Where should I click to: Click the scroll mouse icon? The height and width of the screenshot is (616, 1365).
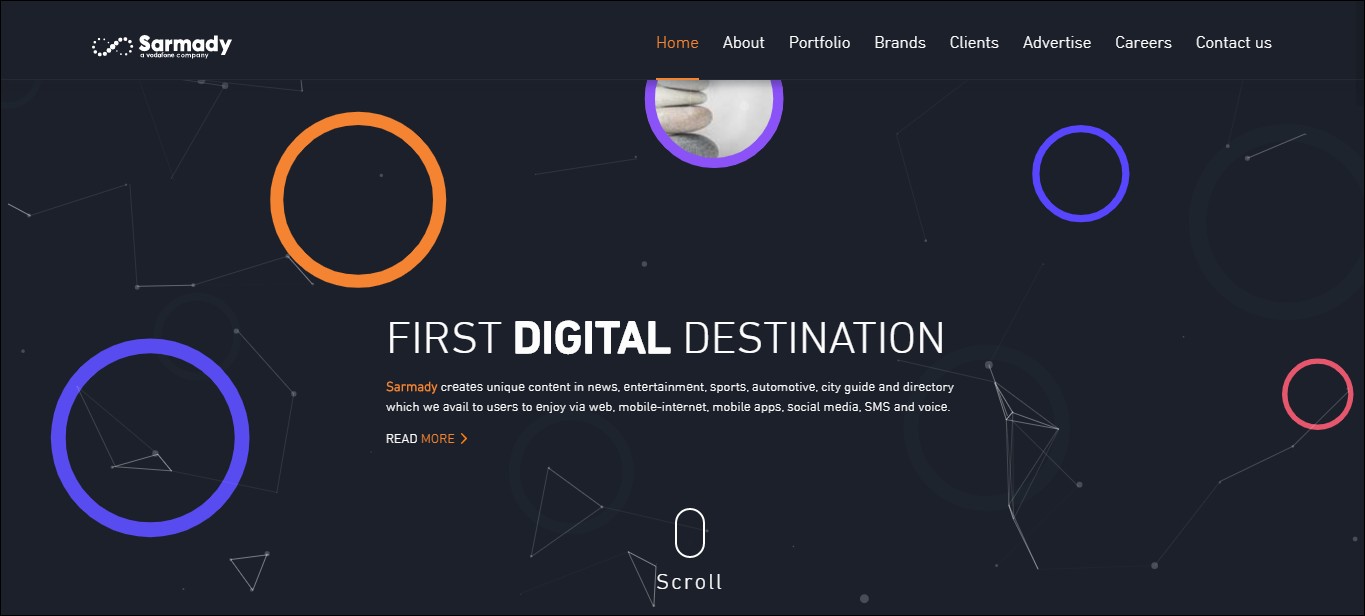pos(690,533)
